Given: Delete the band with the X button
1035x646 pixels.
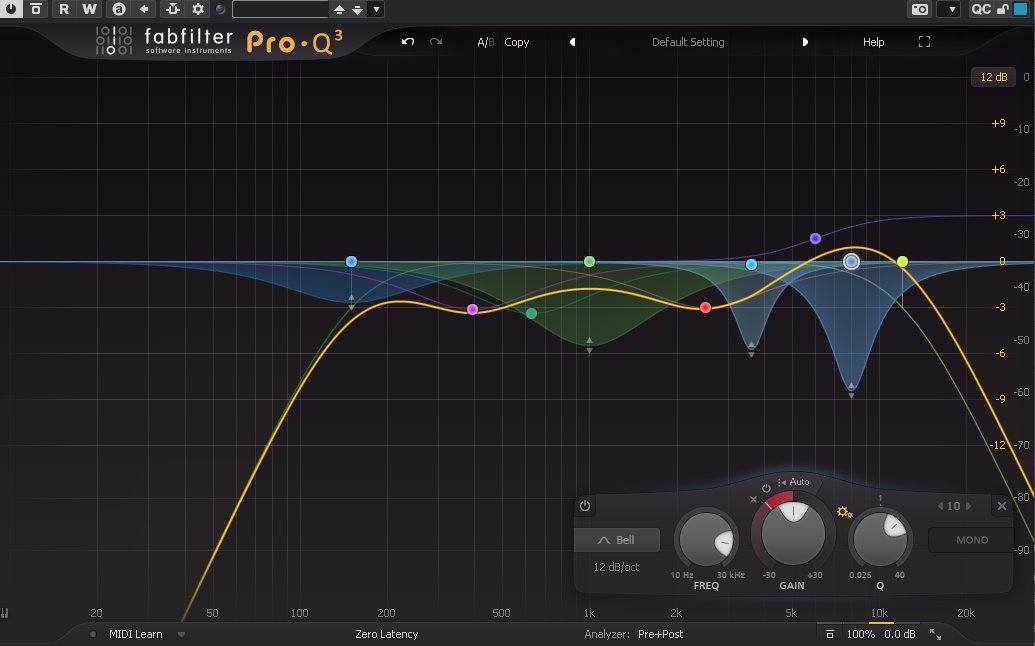Looking at the screenshot, I should 1001,506.
